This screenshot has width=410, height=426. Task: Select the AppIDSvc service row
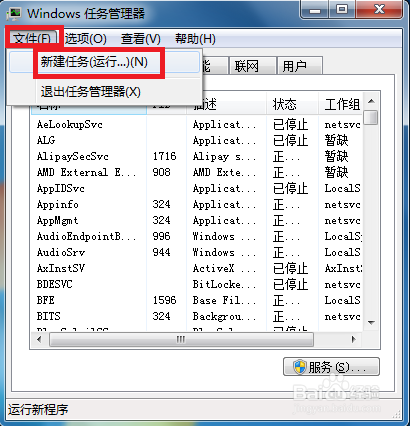click(x=197, y=188)
